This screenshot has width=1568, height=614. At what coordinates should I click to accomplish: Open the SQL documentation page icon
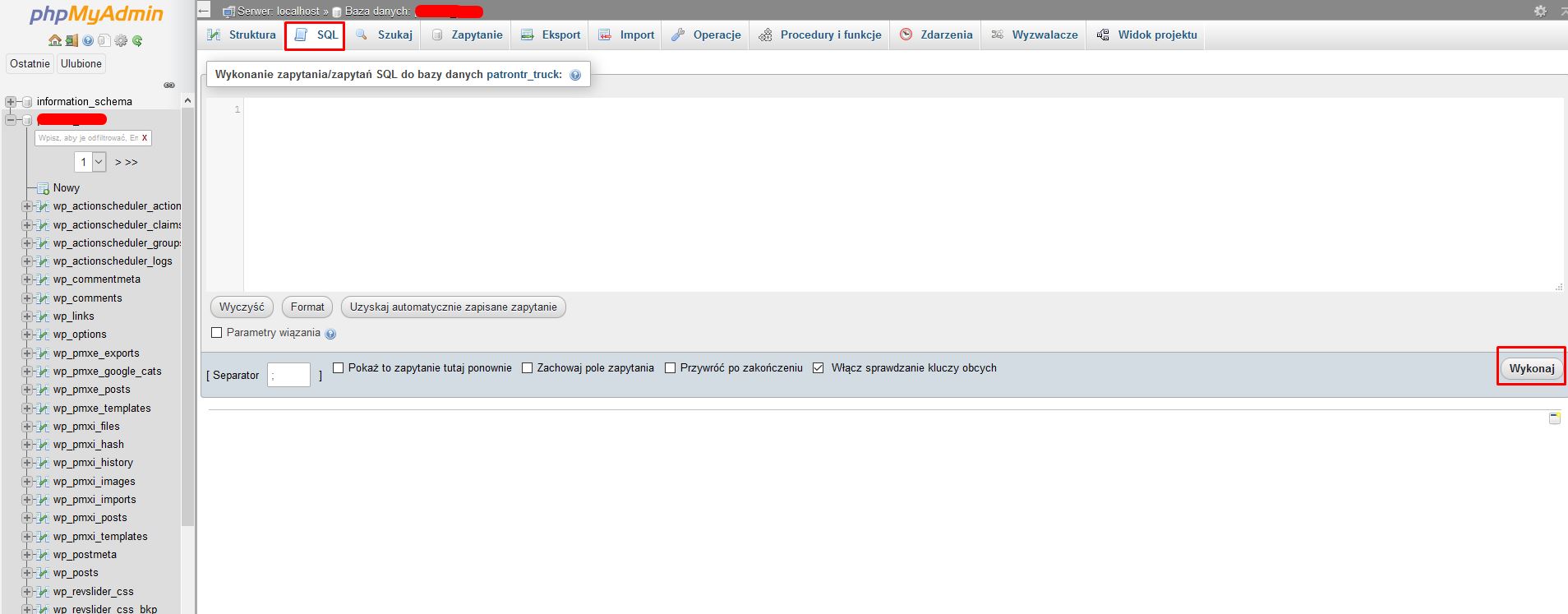[104, 40]
